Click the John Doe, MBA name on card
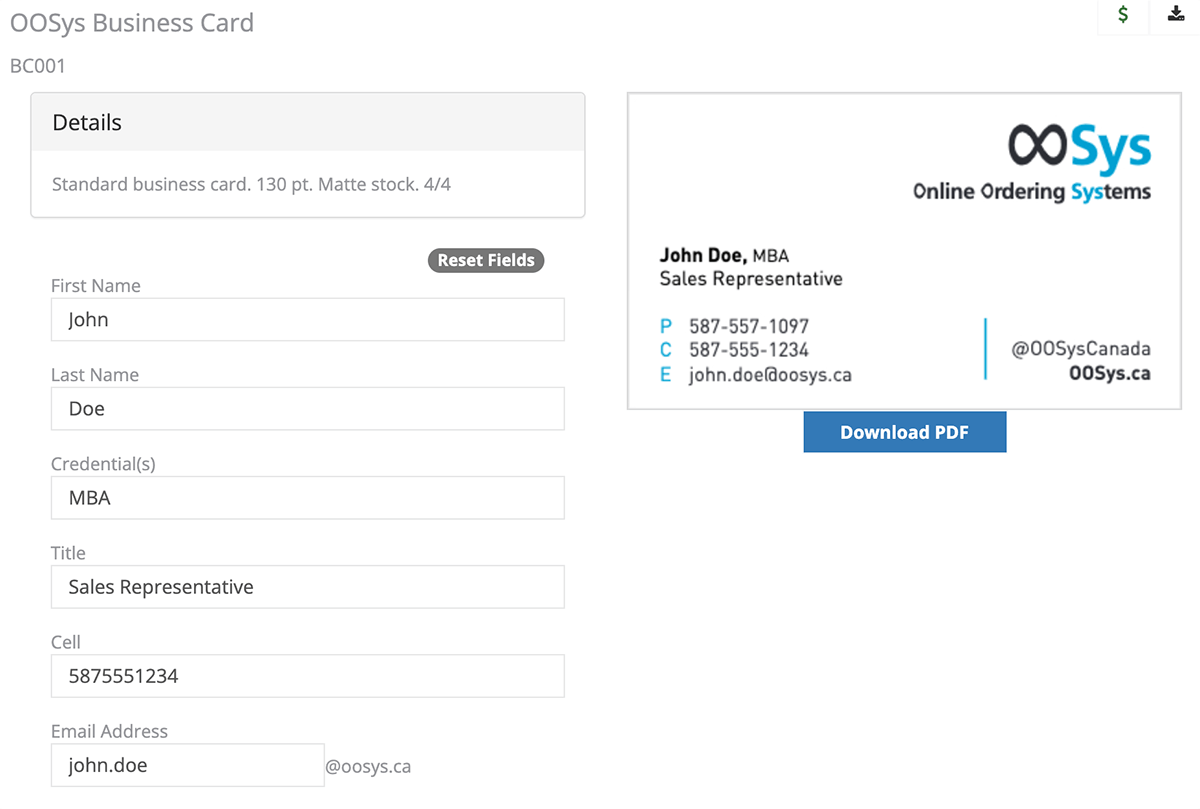This screenshot has height=809, width=1200. pos(724,256)
